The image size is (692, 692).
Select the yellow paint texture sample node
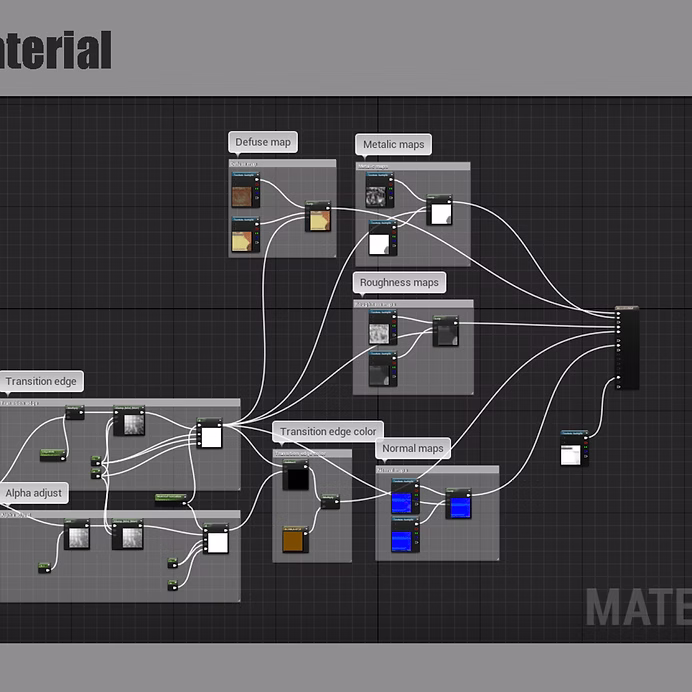(x=245, y=234)
